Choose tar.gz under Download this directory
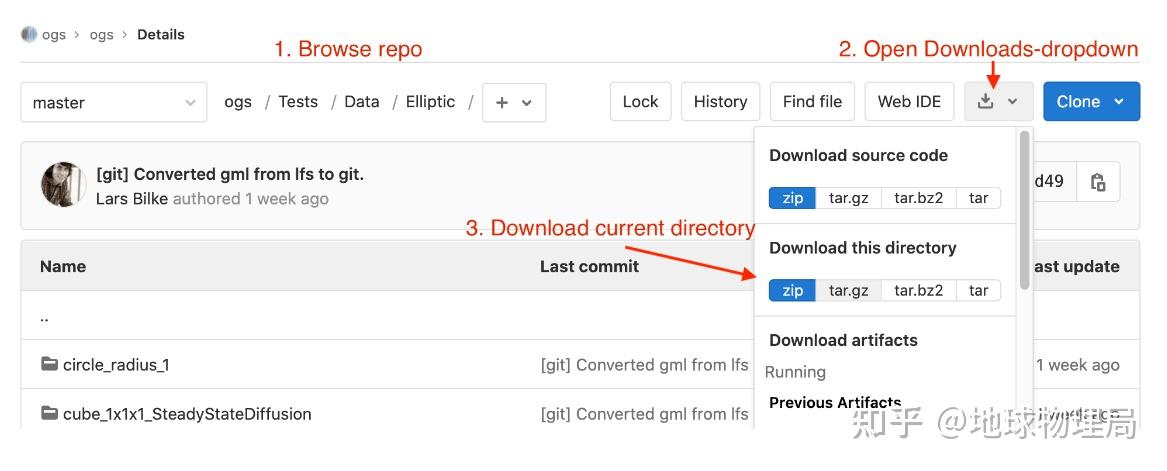This screenshot has width=1167, height=471. [x=848, y=290]
